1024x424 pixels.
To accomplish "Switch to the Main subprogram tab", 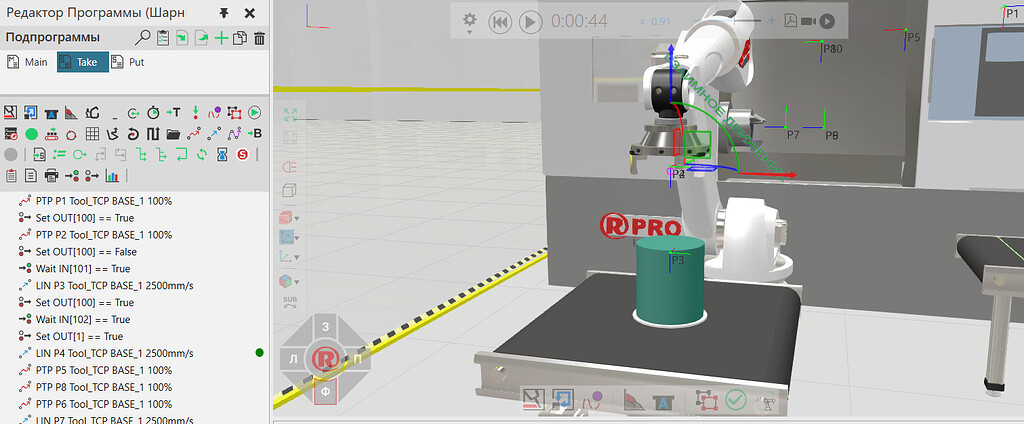I will [x=28, y=62].
